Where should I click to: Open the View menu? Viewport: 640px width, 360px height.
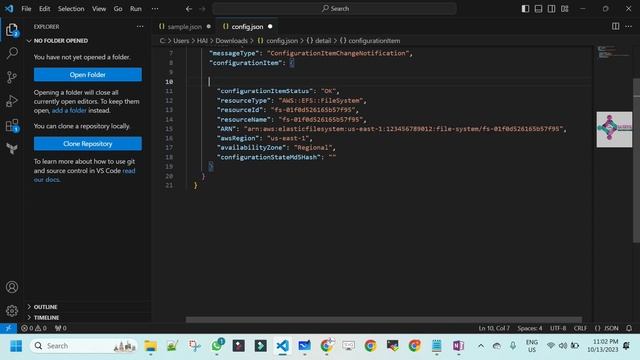99,9
